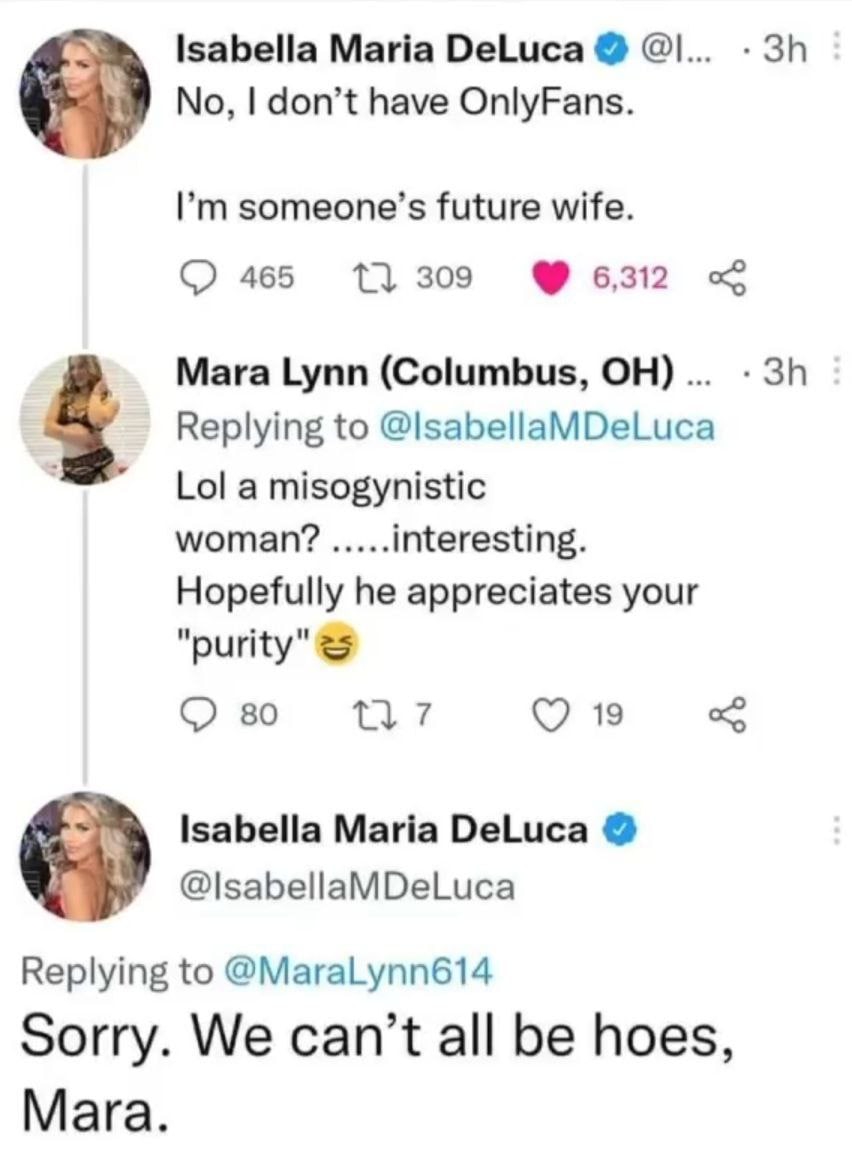This screenshot has height=1159, width=852.
Task: Reply to Mara Lynn's tweet
Action: 202,713
